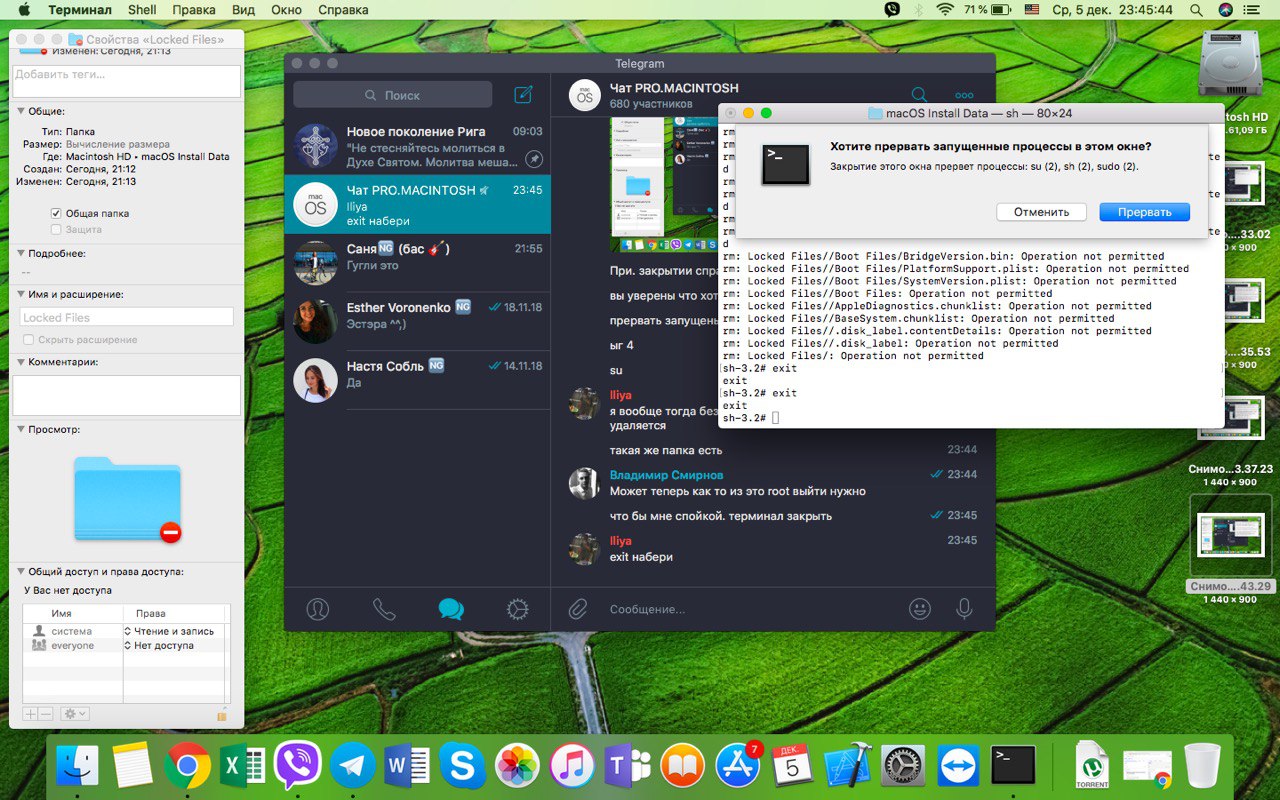
Task: Open Окно menu in menu bar
Action: click(x=286, y=9)
